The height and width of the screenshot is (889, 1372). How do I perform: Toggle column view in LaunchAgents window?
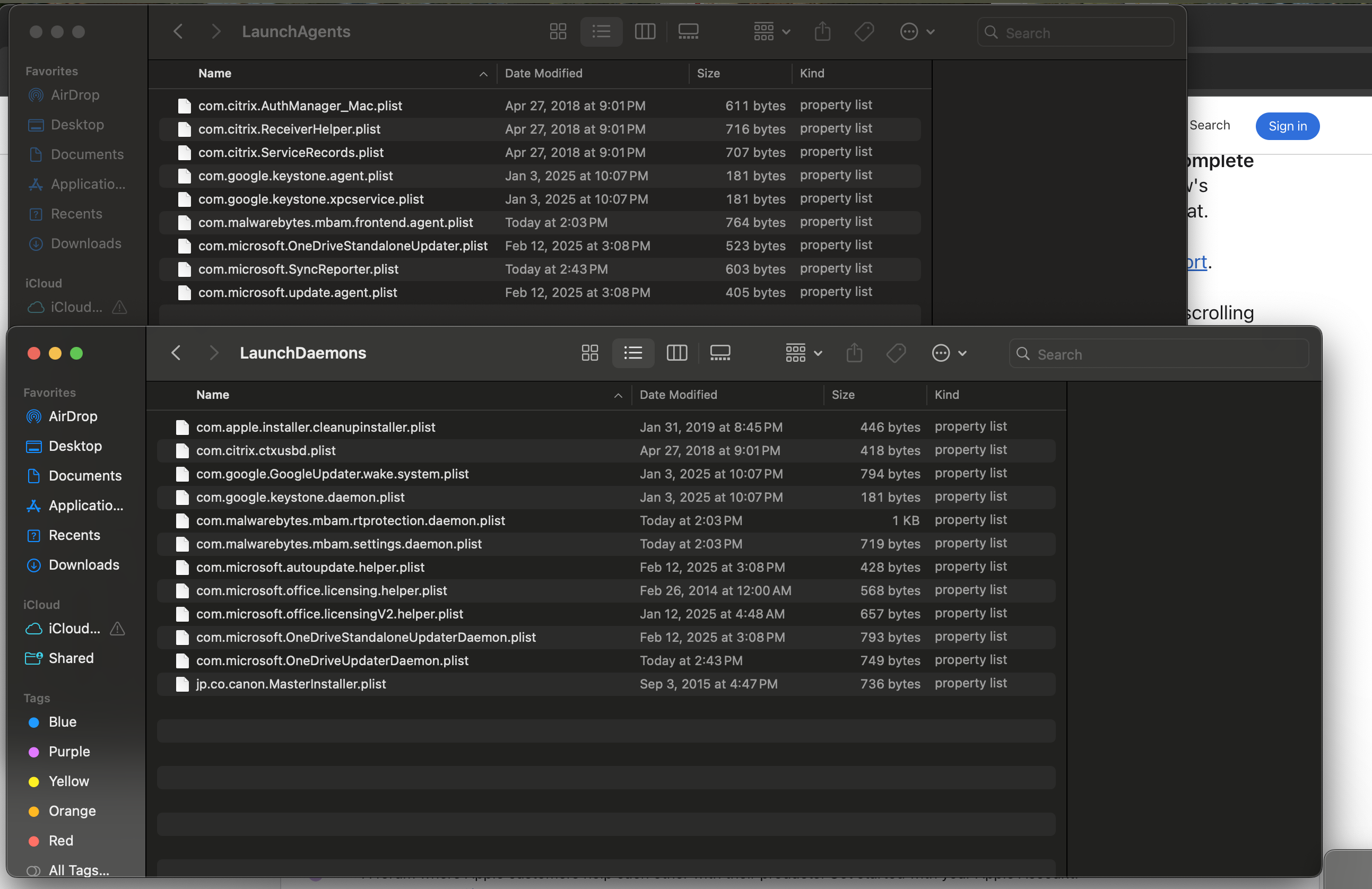click(645, 32)
